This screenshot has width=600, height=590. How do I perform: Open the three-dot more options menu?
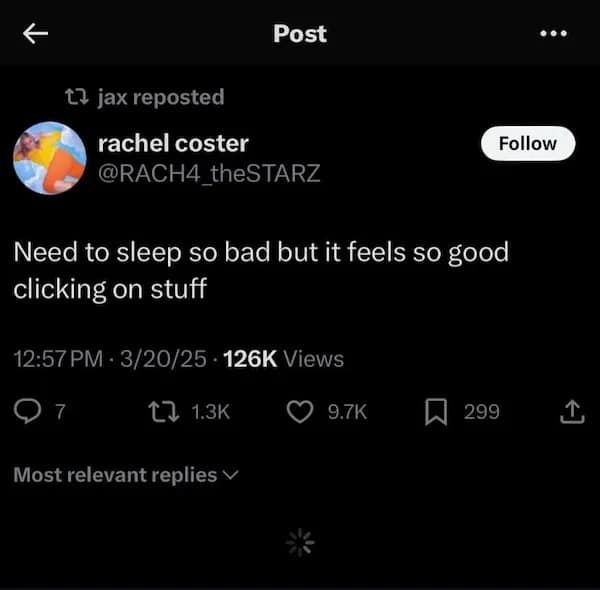point(552,34)
